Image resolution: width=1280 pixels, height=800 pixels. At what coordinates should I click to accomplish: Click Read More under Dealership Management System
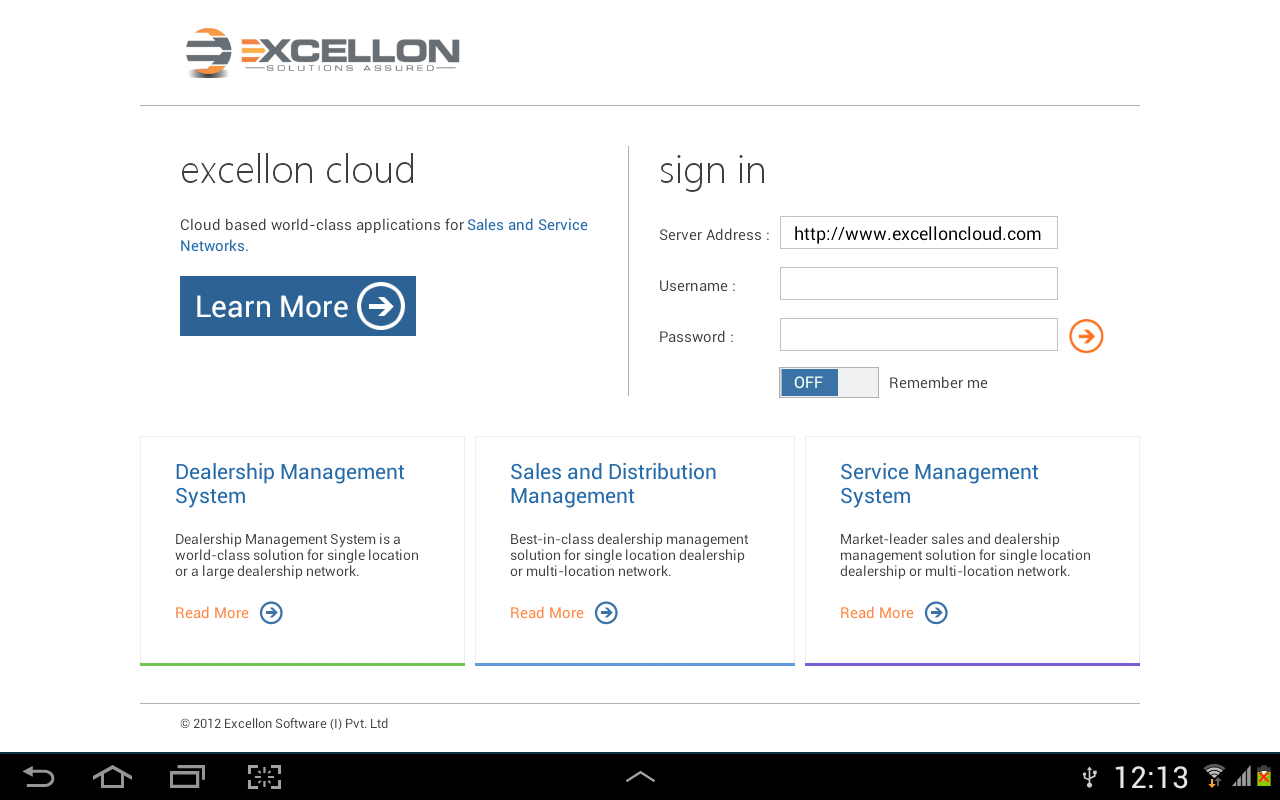pos(212,613)
